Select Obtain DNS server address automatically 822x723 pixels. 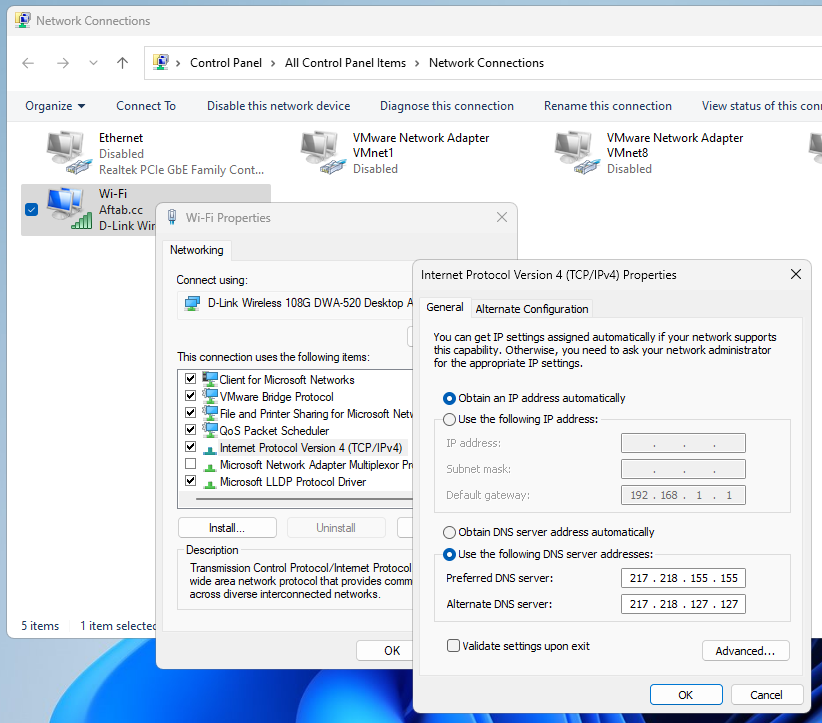[x=450, y=532]
